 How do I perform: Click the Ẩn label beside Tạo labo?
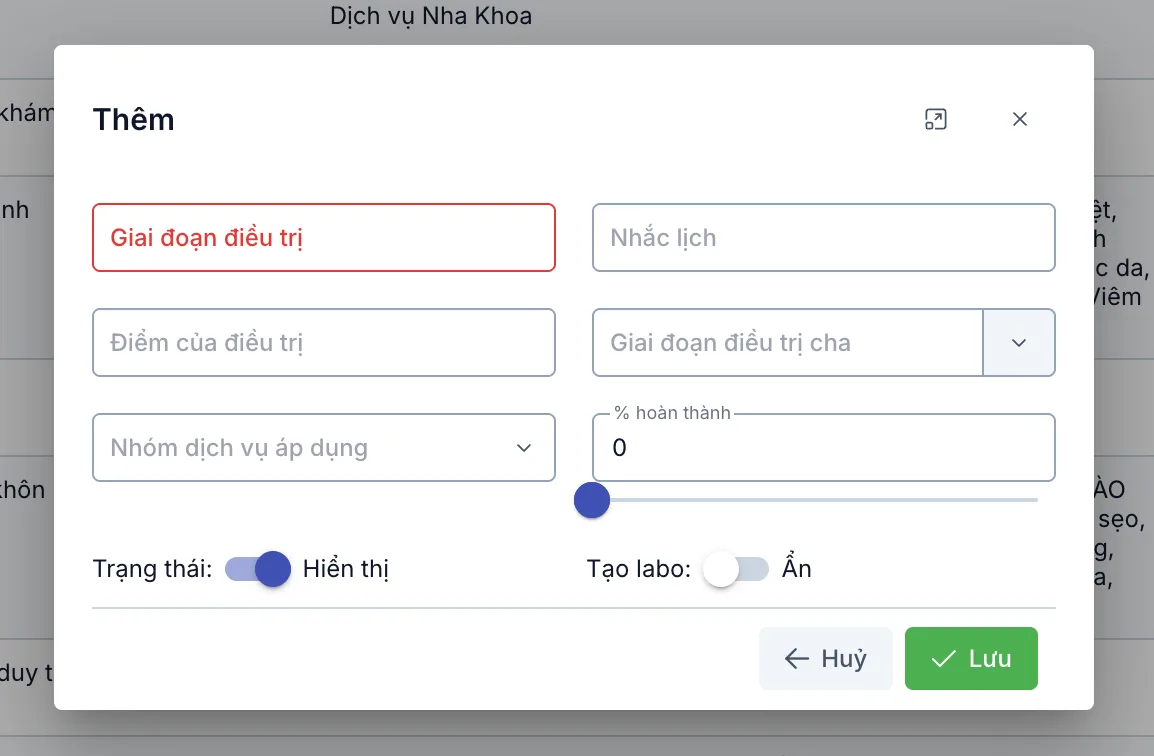[797, 568]
